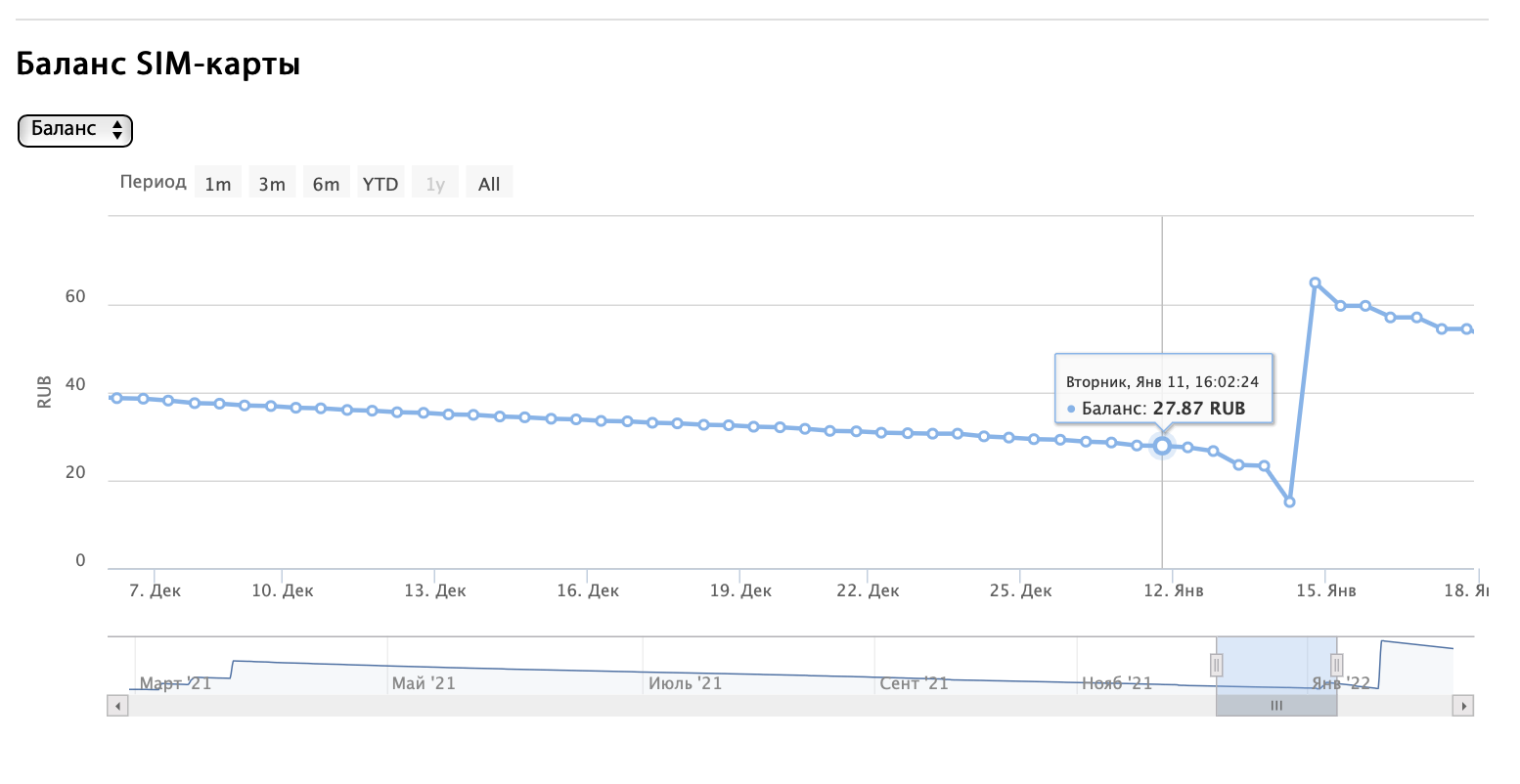Screen dimensions: 1520x784
Task: Click the lowest data point near 15 RUB
Action: [1289, 502]
